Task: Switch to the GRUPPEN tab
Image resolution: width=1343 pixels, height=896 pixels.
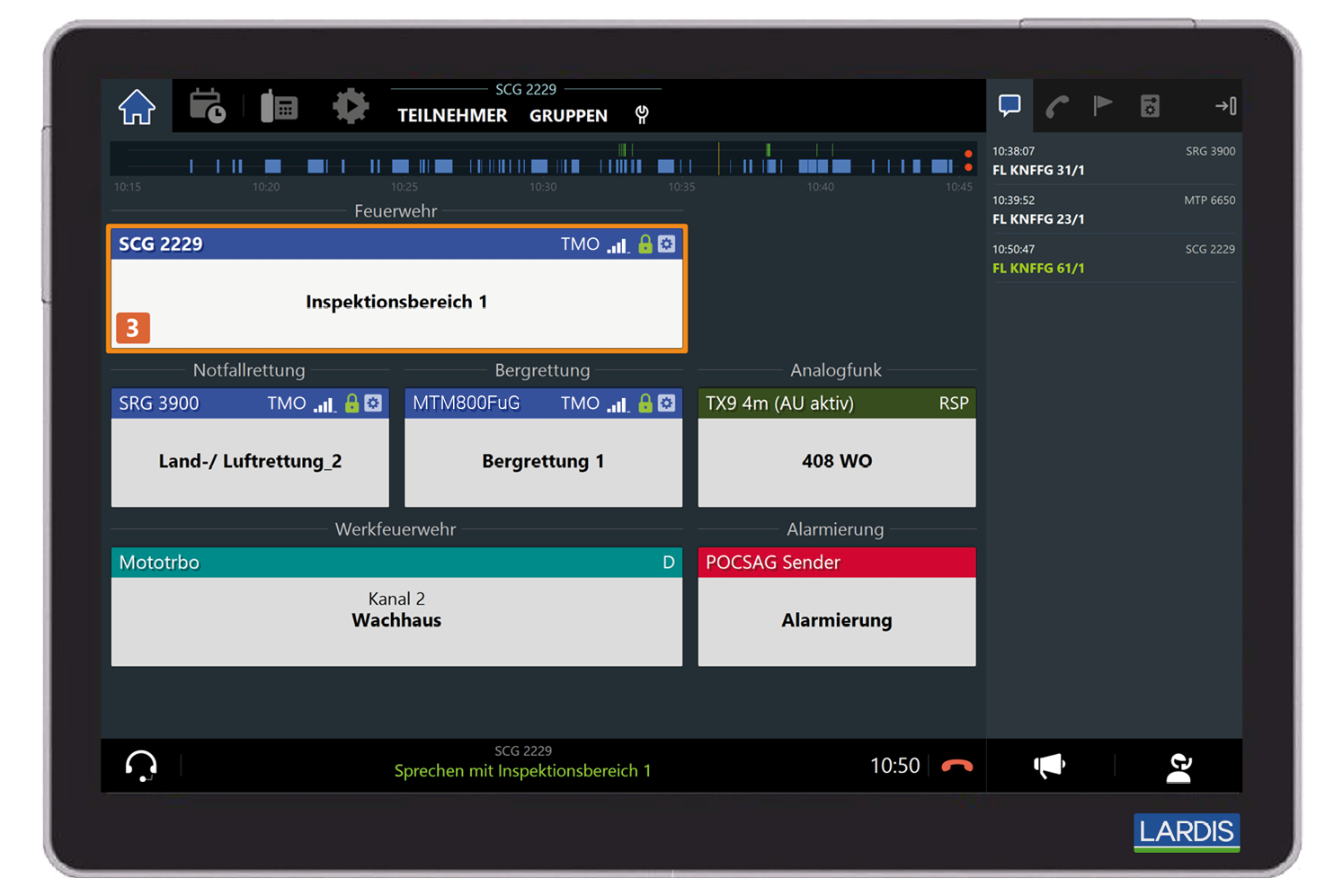Action: click(x=568, y=116)
